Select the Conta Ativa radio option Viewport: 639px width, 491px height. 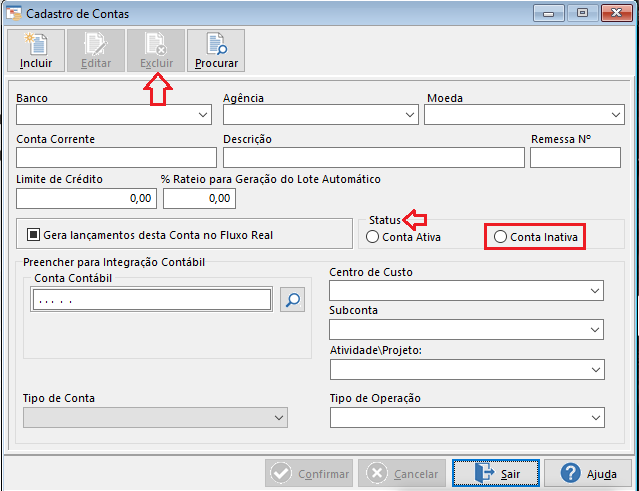coord(372,237)
